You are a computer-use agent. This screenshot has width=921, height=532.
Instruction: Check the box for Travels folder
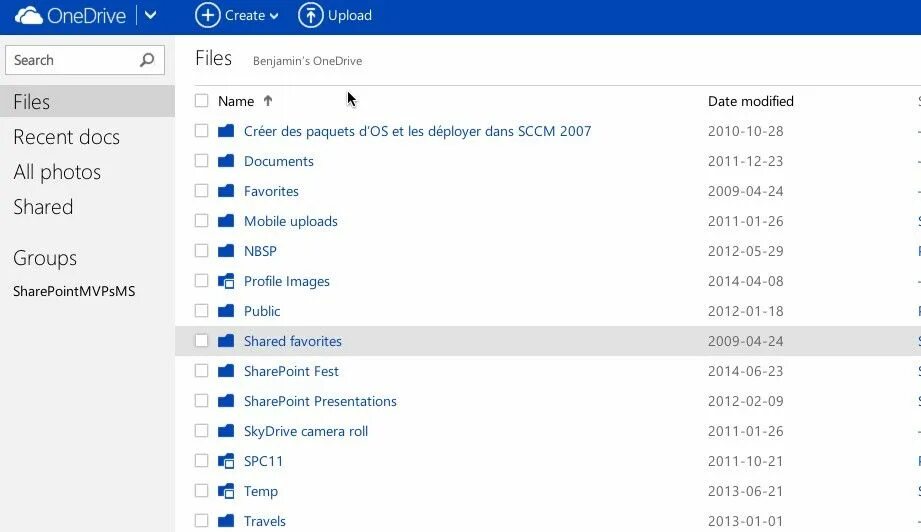[201, 520]
